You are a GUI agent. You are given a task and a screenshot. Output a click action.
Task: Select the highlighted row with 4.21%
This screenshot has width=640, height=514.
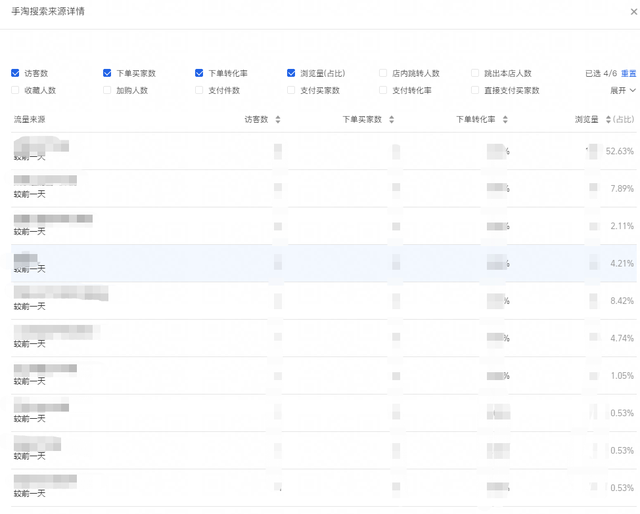pyautogui.click(x=320, y=264)
